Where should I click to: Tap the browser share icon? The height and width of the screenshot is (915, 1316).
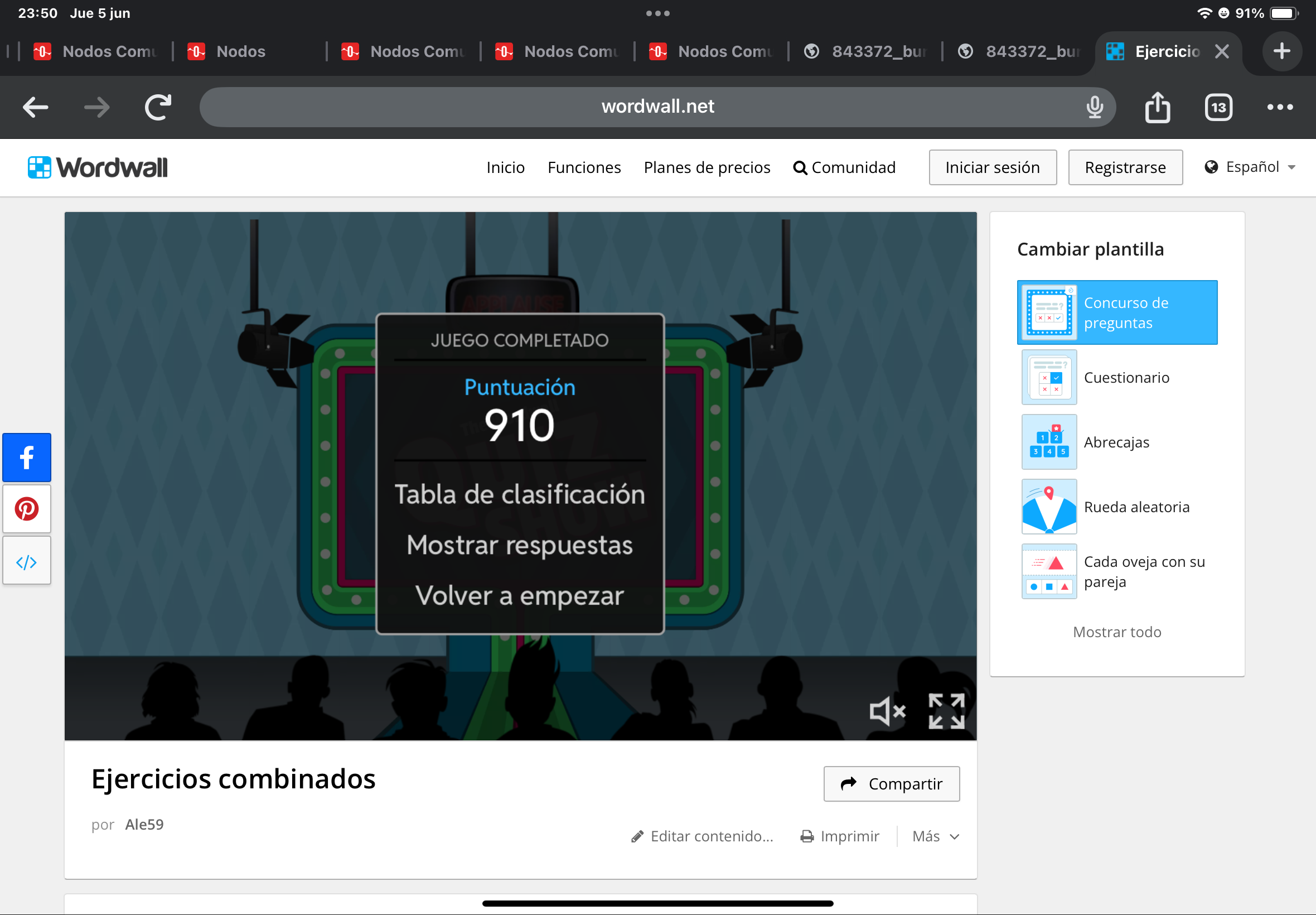point(1157,107)
